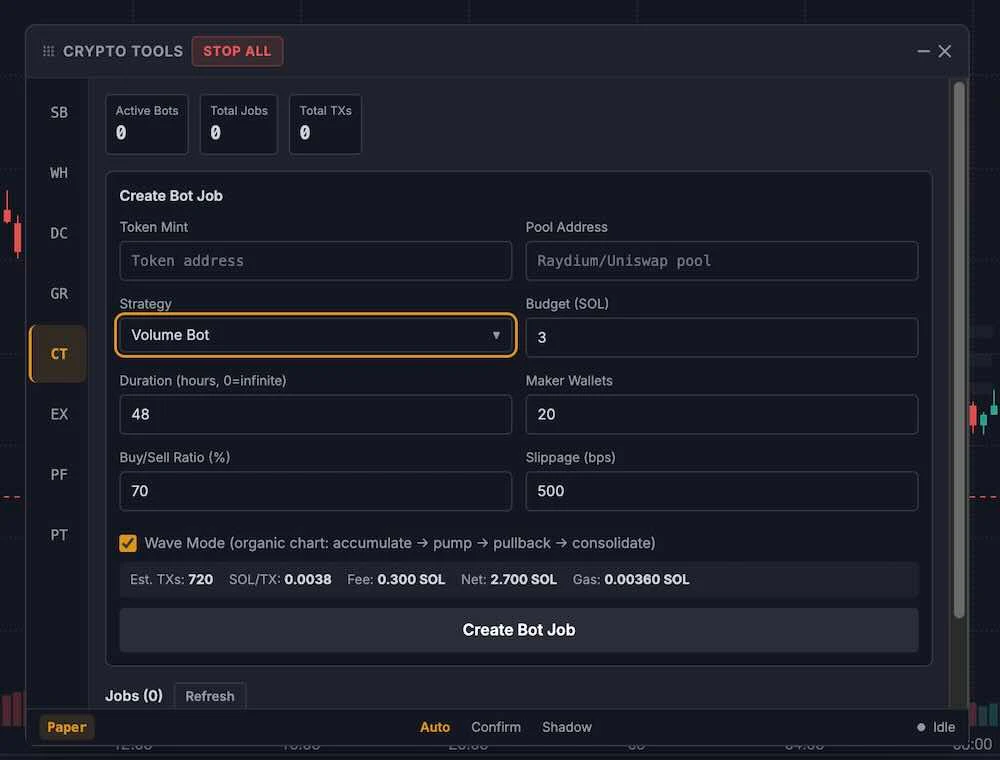Click the Total TXs stat card
This screenshot has width=1000, height=760.
pyautogui.click(x=325, y=124)
